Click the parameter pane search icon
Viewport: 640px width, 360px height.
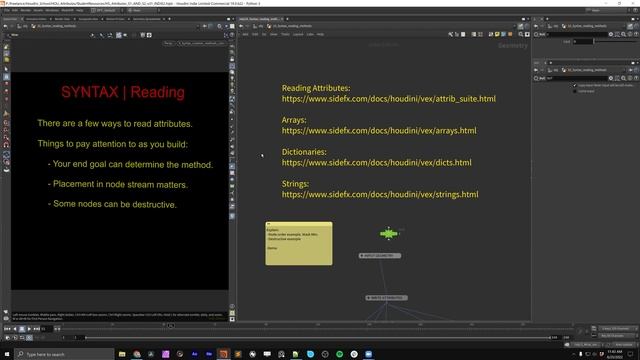click(x=623, y=34)
